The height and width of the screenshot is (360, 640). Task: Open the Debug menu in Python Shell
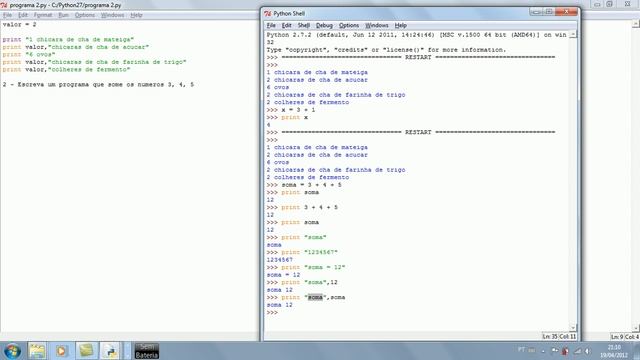click(324, 25)
